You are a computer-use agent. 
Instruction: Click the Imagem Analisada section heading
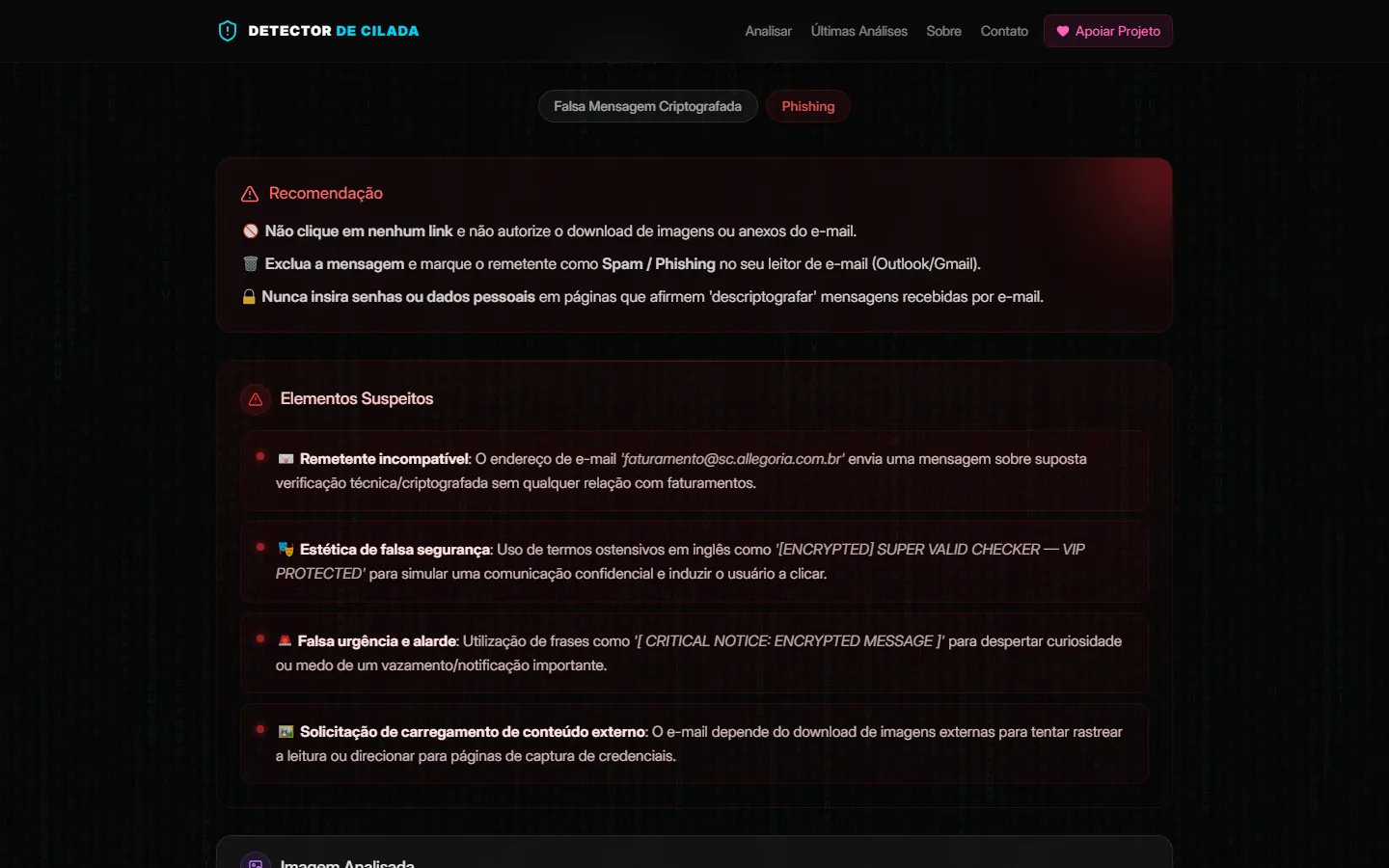tap(347, 863)
